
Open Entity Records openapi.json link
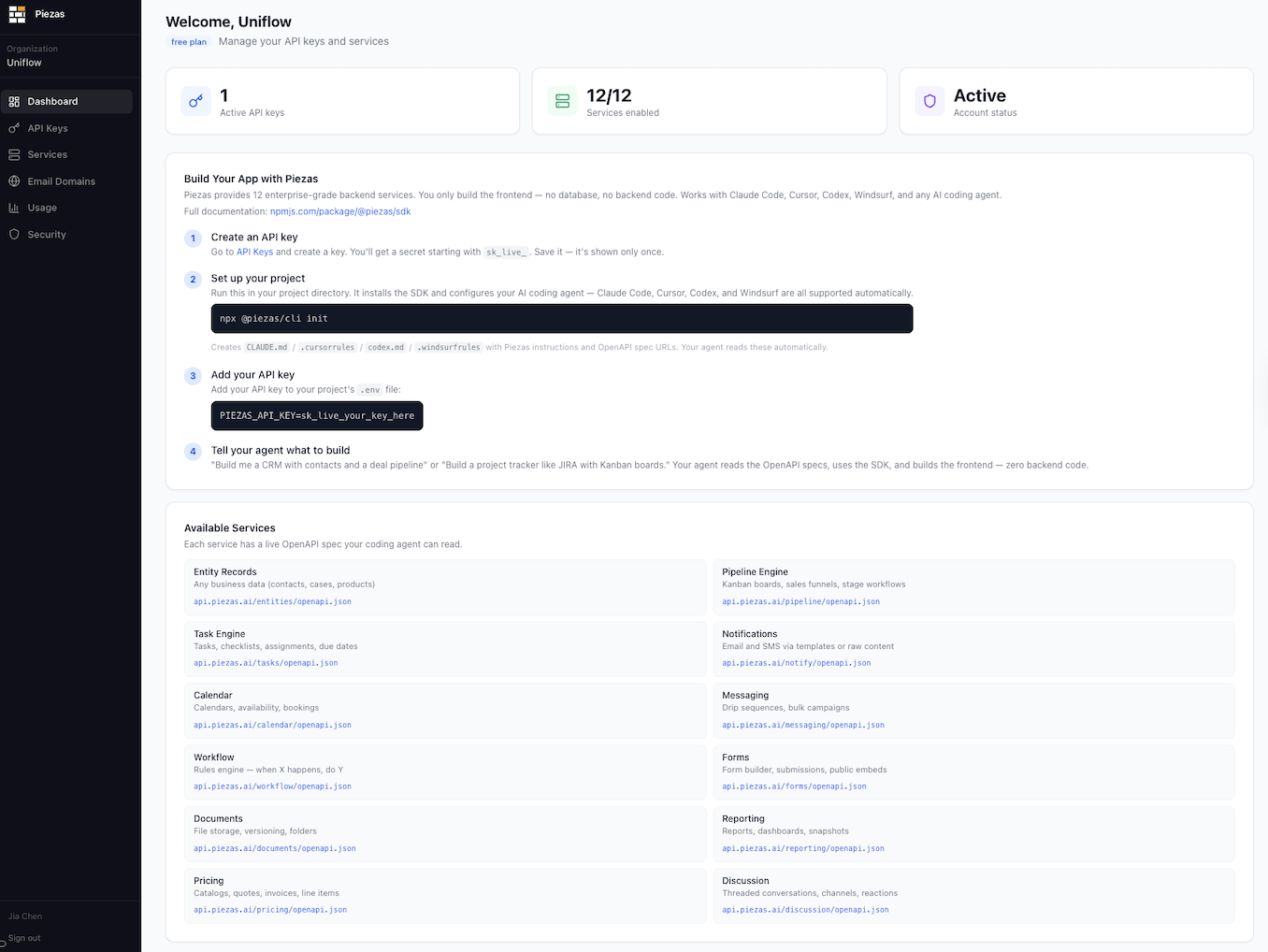(x=272, y=601)
